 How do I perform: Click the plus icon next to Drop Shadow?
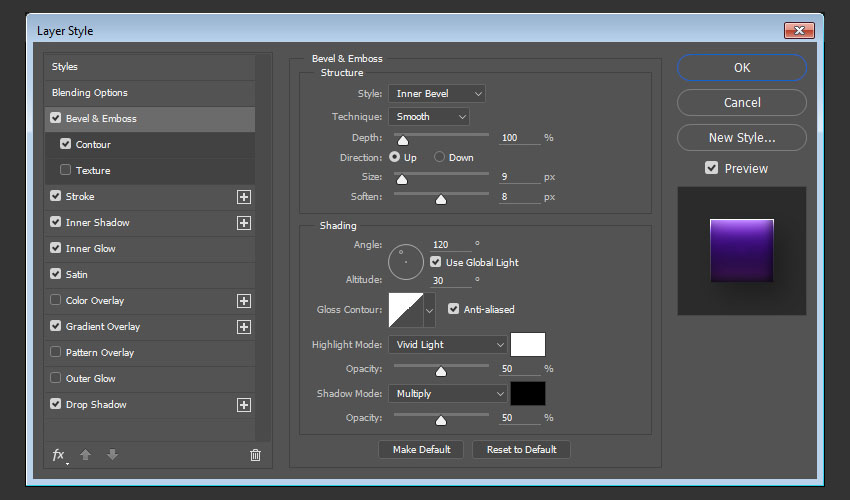(x=243, y=405)
